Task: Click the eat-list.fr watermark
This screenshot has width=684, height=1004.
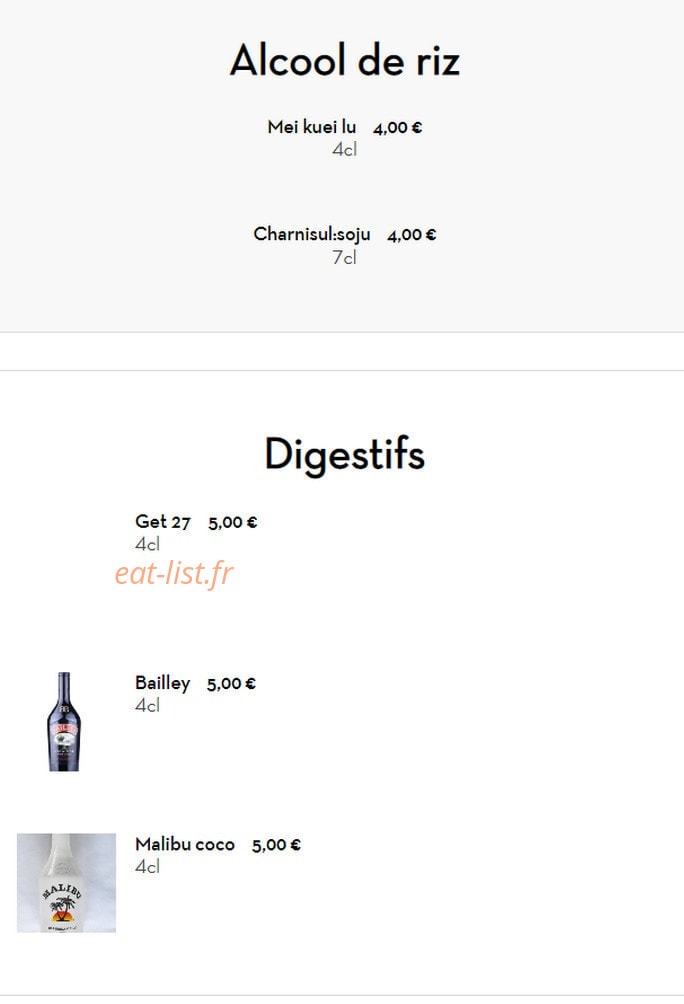Action: point(174,573)
